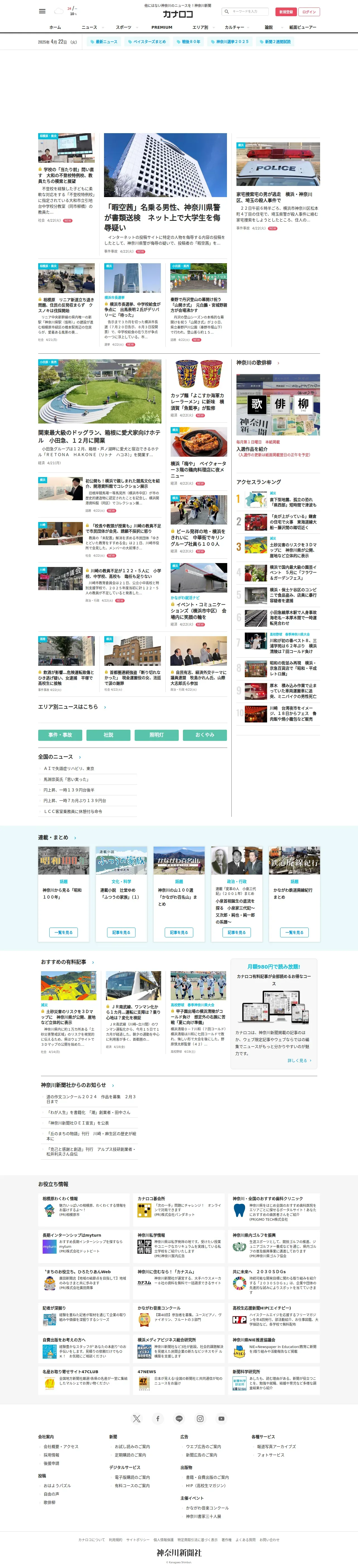Image resolution: width=358 pixels, height=1568 pixels.
Task: Open the 歌俳柳 入選作品 banner image
Action: (278, 405)
